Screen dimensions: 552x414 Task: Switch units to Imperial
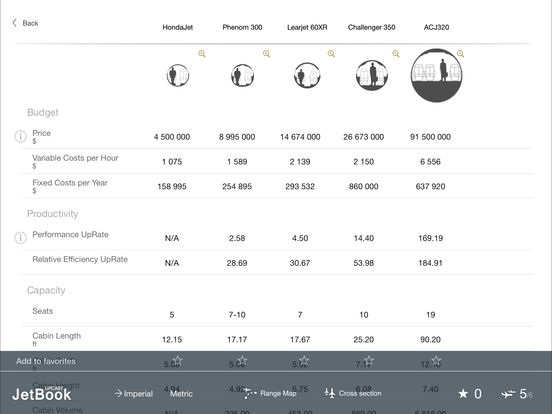click(134, 394)
